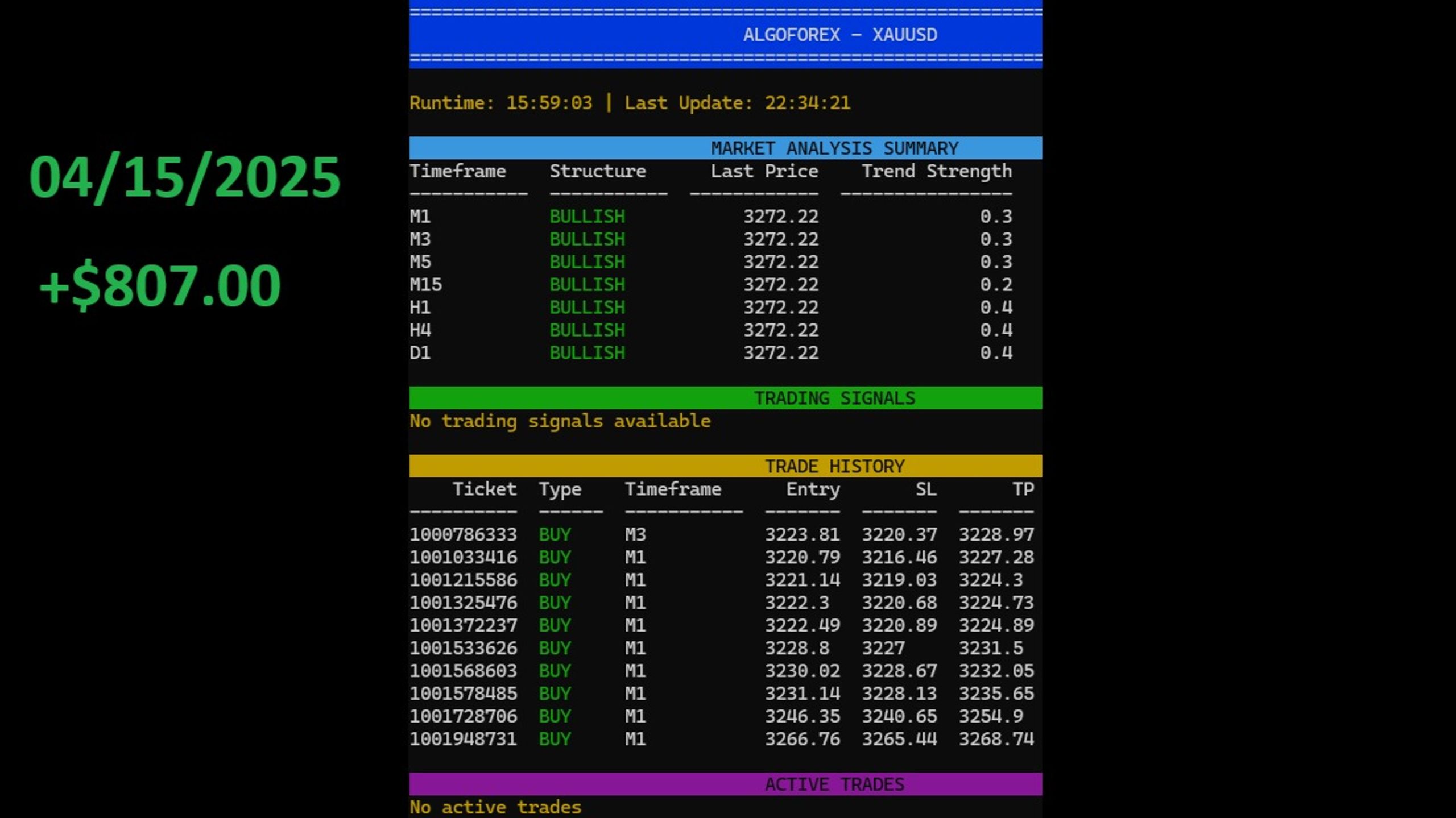Viewport: 1456px width, 818px height.
Task: Click trend strength 0.2 in M15 row
Action: 996,285
